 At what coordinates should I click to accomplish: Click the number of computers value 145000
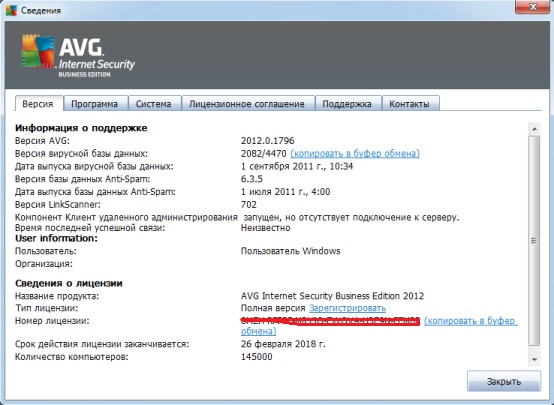(257, 357)
